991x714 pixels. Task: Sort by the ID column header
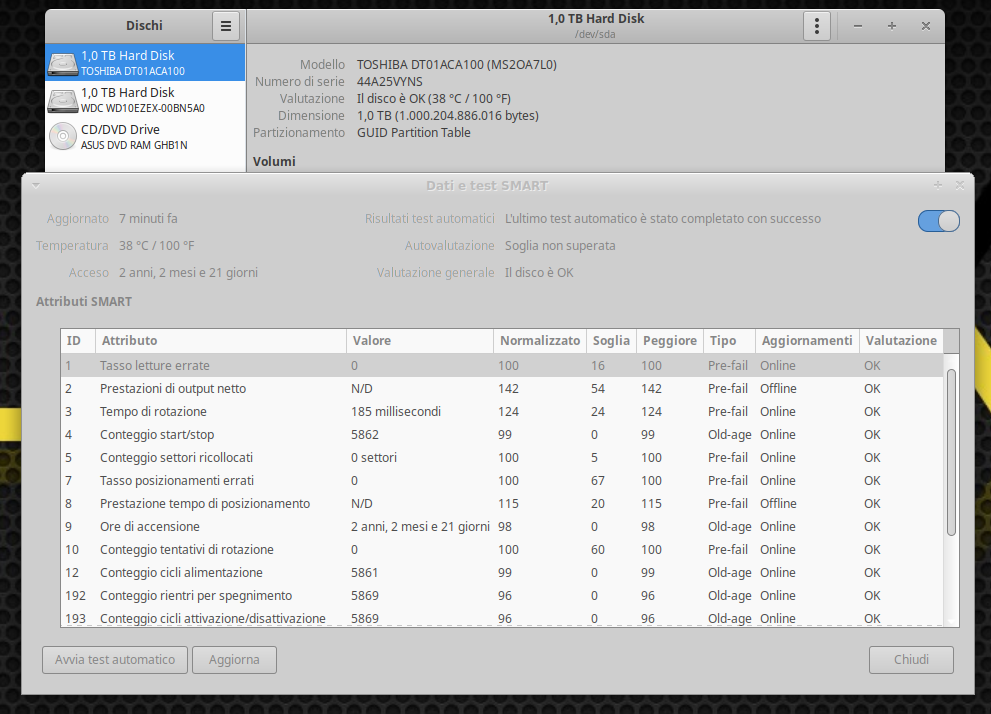pyautogui.click(x=78, y=341)
